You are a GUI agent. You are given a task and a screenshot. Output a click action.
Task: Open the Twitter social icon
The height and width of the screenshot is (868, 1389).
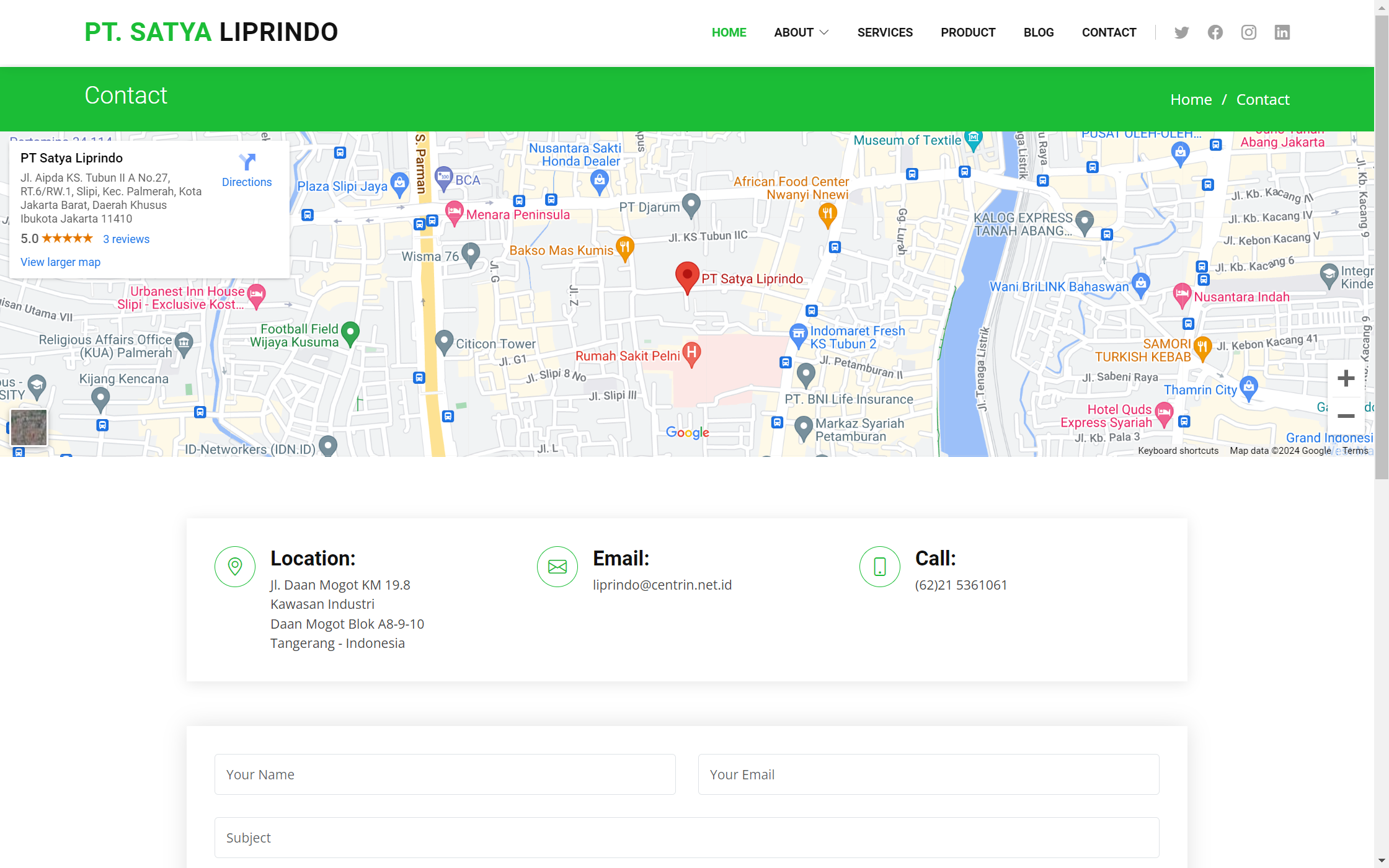pyautogui.click(x=1181, y=32)
